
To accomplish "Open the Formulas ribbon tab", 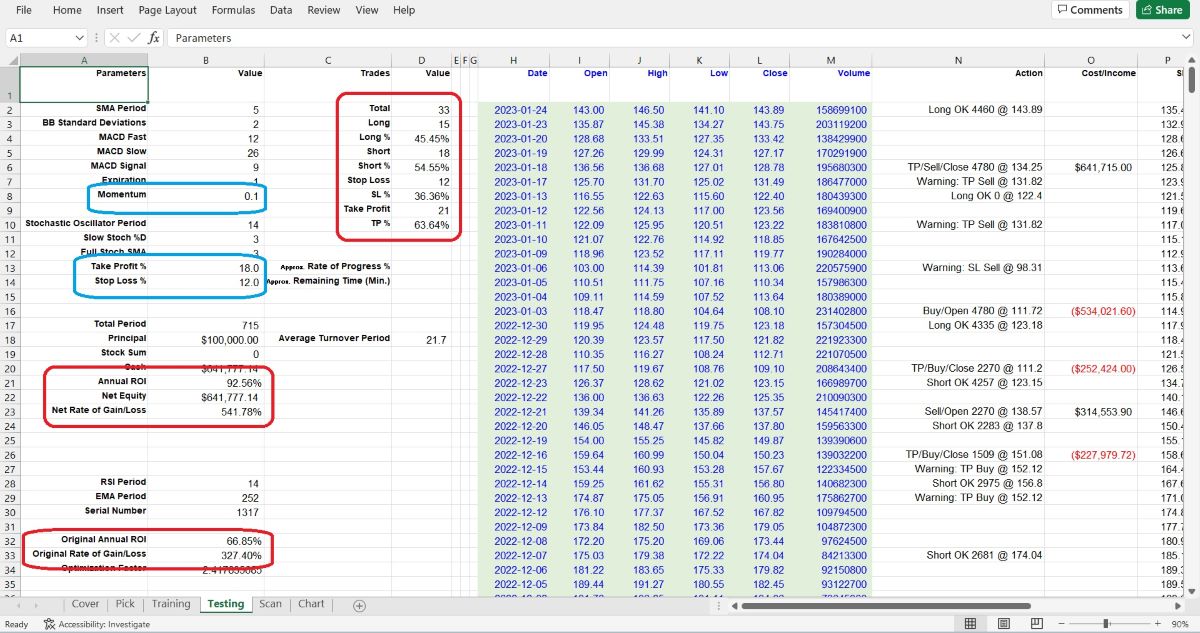I will pos(233,10).
